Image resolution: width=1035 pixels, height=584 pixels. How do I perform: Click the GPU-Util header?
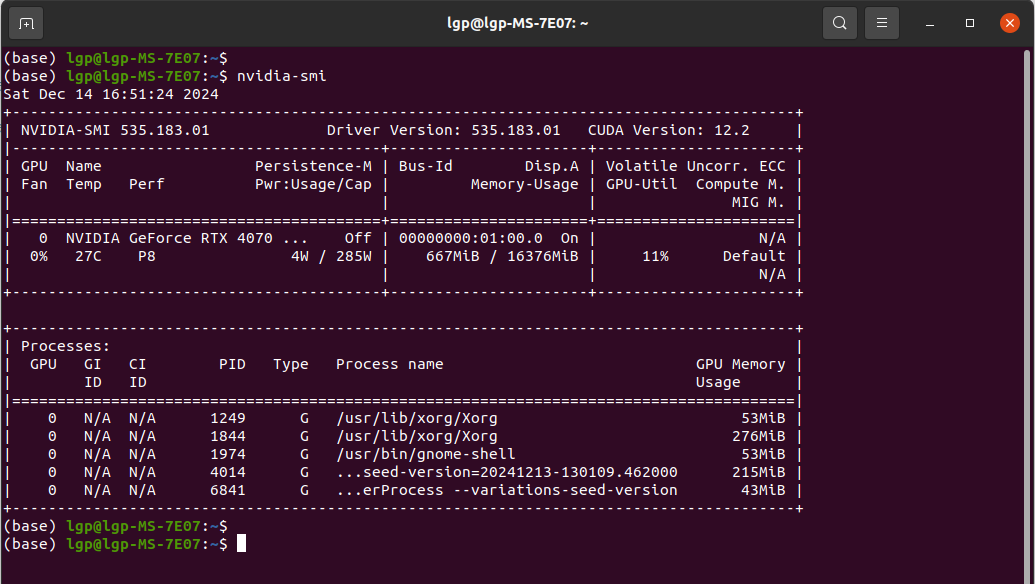click(642, 185)
